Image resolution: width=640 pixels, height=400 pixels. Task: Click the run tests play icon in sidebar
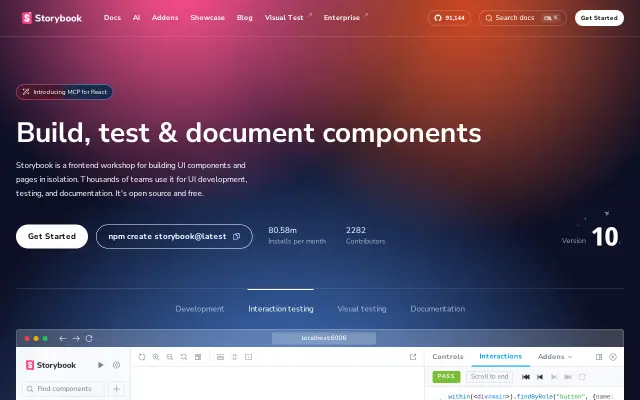(x=100, y=365)
